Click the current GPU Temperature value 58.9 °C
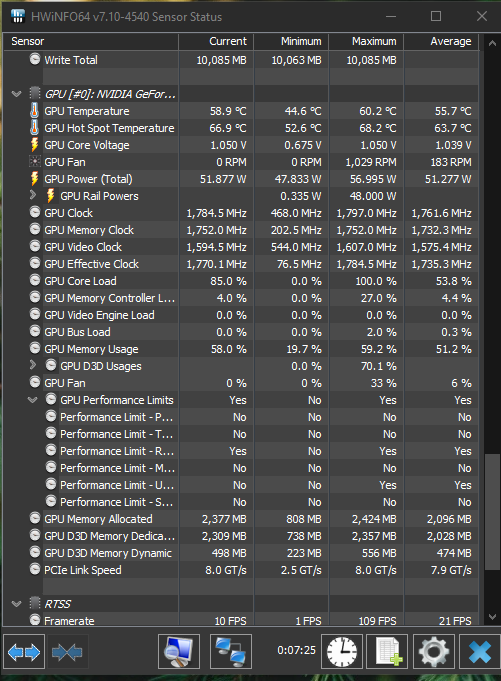This screenshot has height=681, width=501. 228,111
